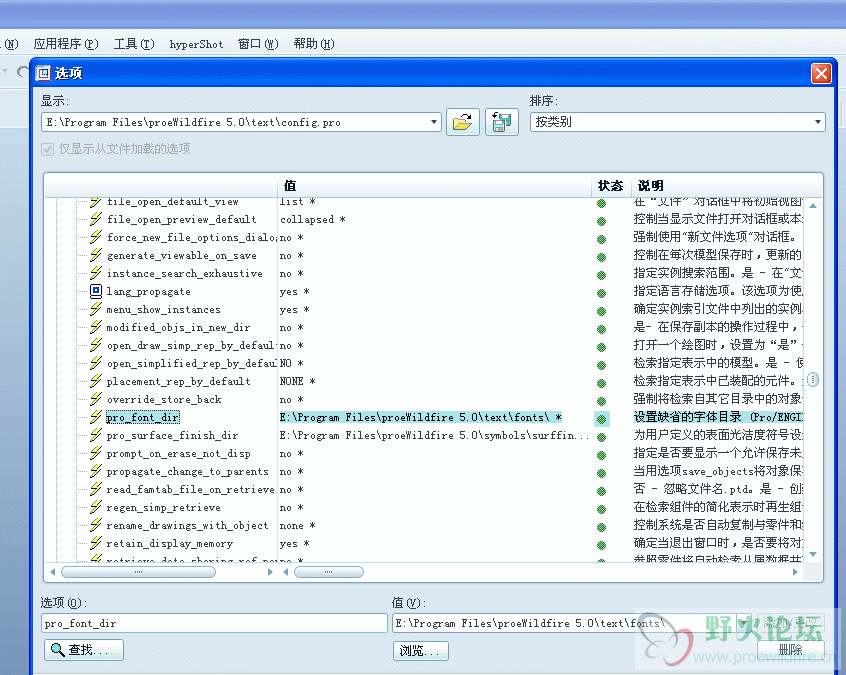Click right scroll arrow of description pane

[x=795, y=572]
